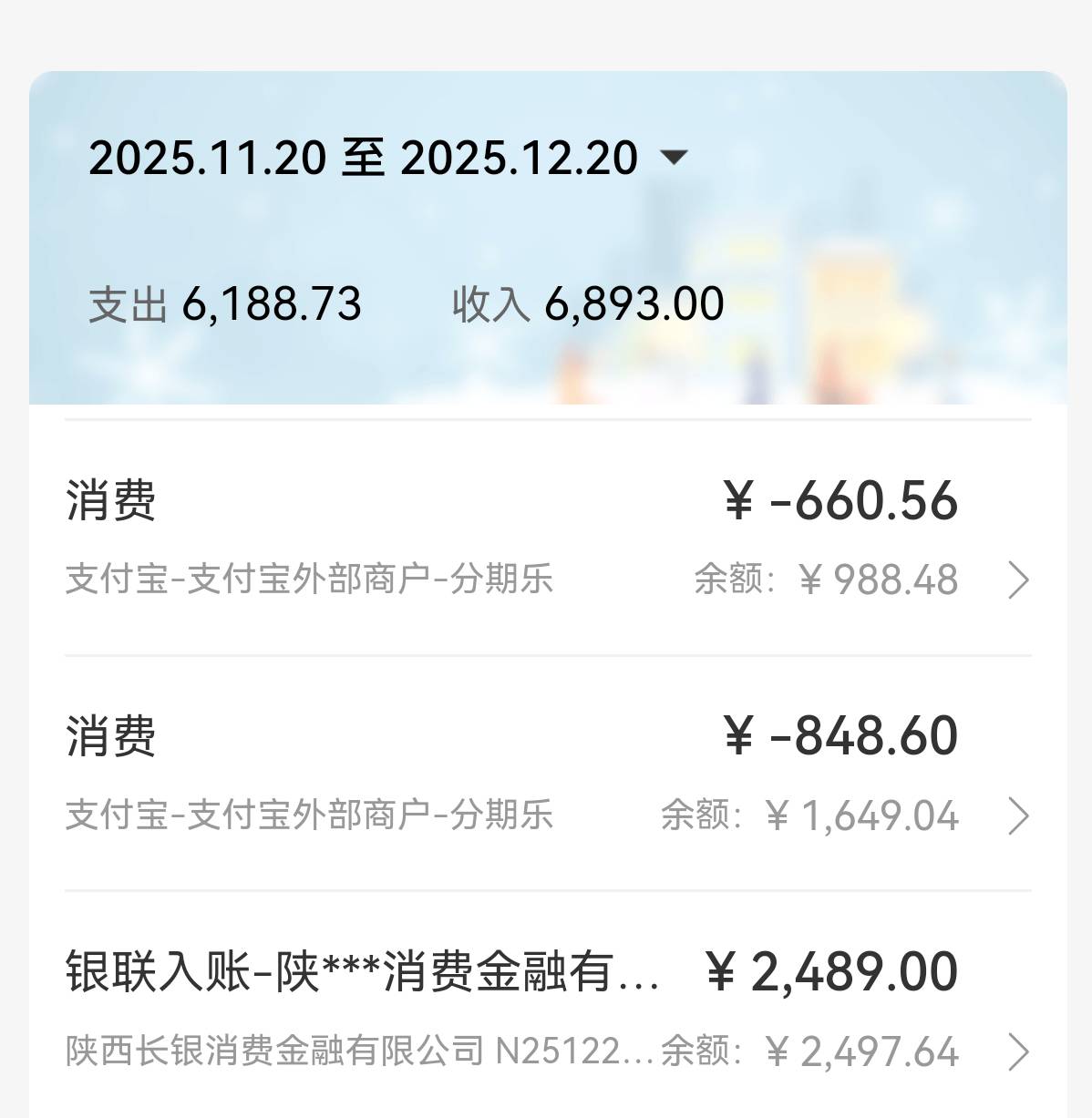Expand the ¥ -660.56 transaction chevron
Image resolution: width=1092 pixels, height=1118 pixels.
click(x=1018, y=580)
